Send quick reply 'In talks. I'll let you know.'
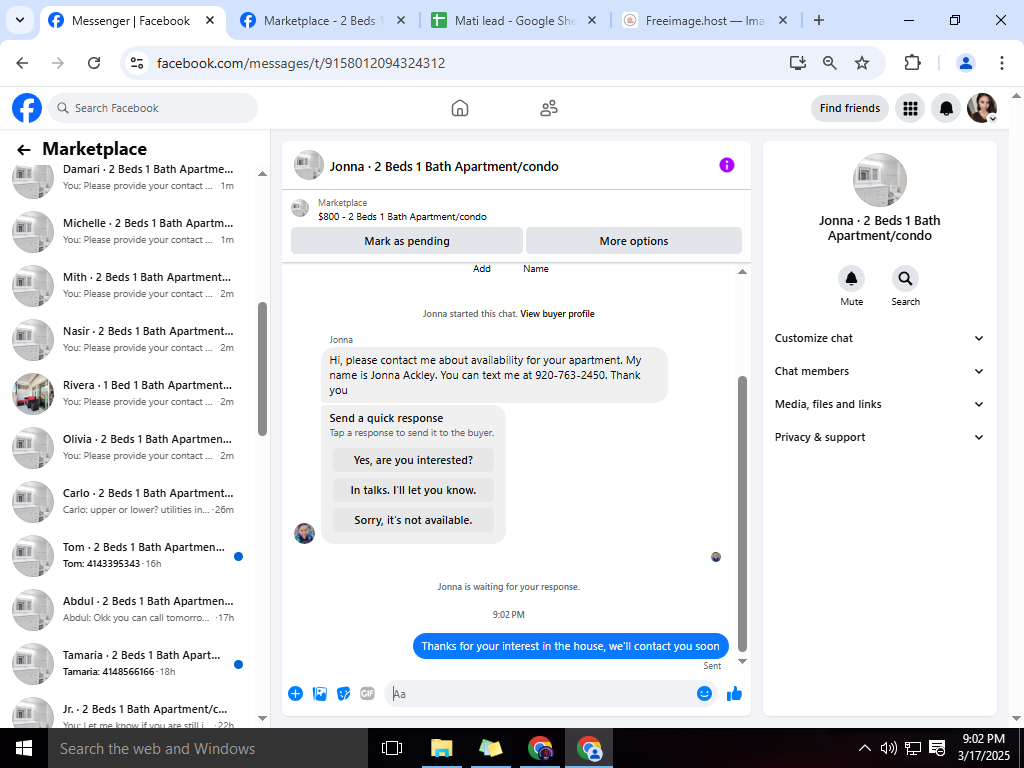This screenshot has width=1024, height=768. coord(413,490)
